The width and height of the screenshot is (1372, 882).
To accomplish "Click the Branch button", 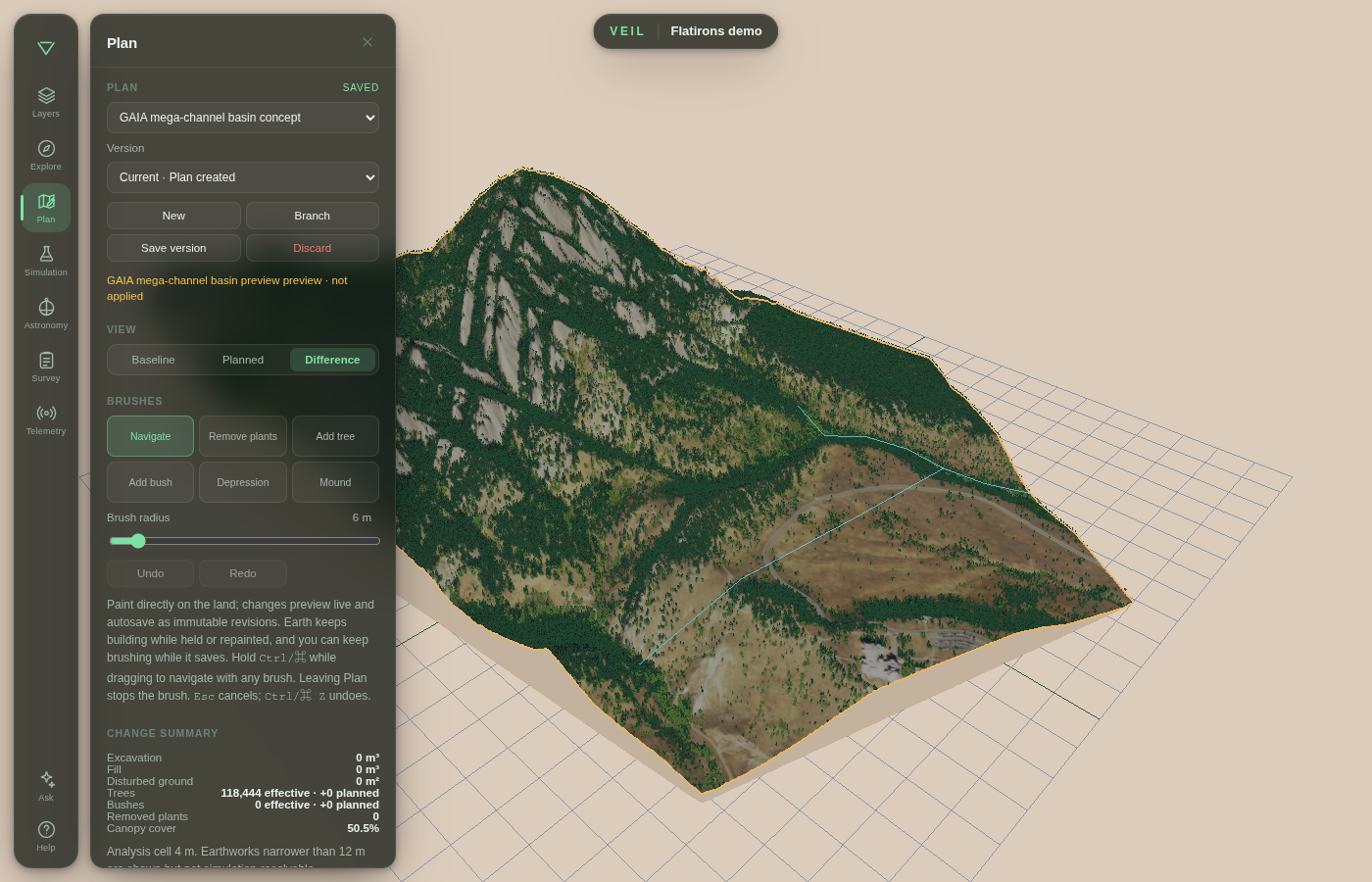I will [313, 216].
